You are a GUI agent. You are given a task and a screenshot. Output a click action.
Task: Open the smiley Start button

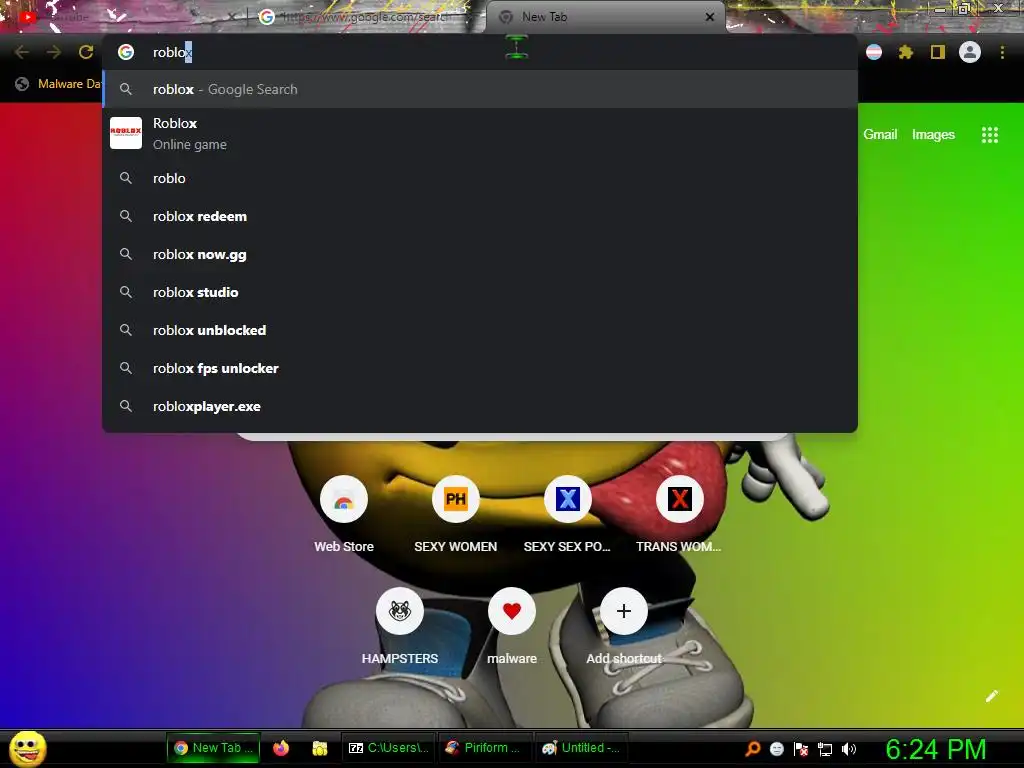click(x=27, y=748)
